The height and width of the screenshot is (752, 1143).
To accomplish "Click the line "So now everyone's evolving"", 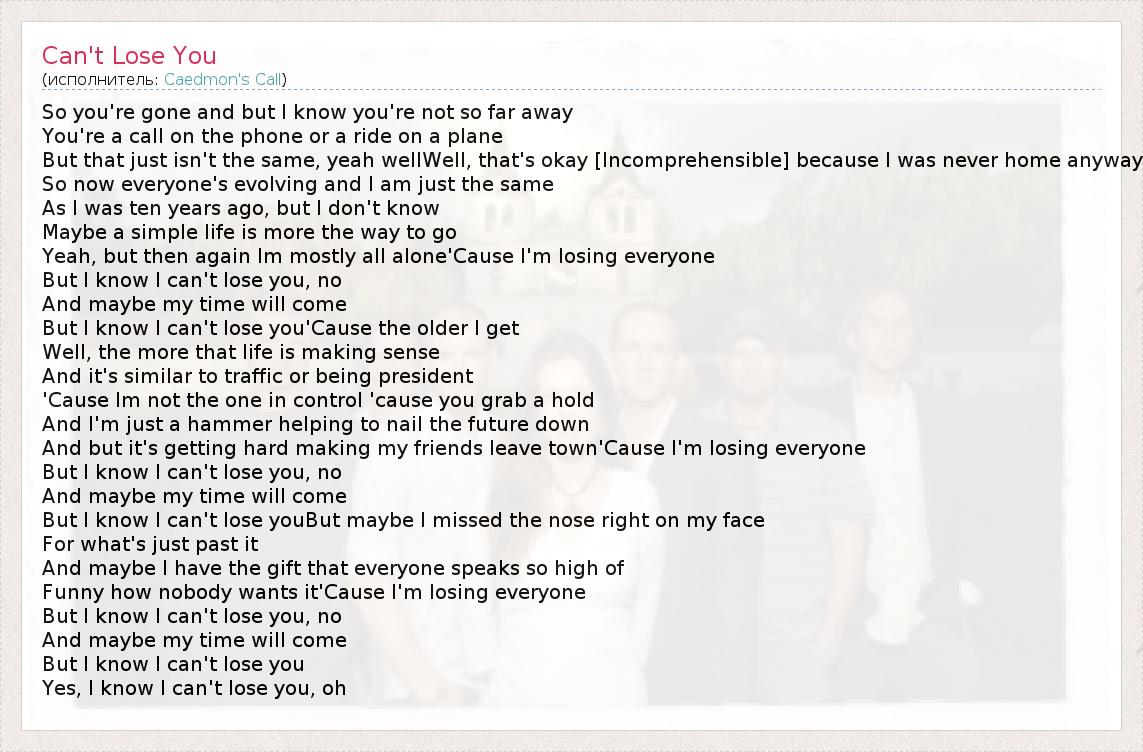I will [297, 184].
